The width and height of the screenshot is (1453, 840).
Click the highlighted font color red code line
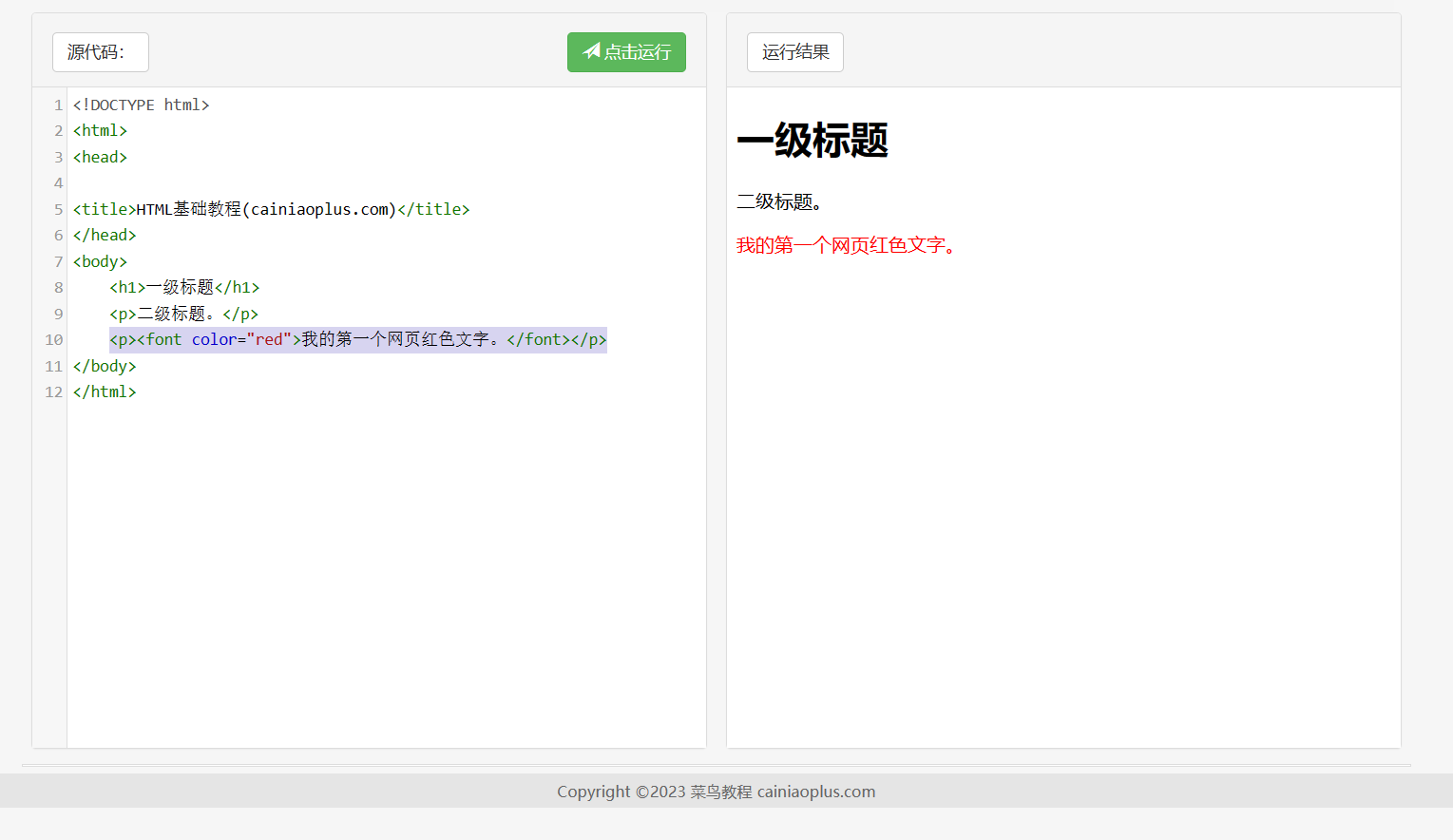[x=357, y=339]
